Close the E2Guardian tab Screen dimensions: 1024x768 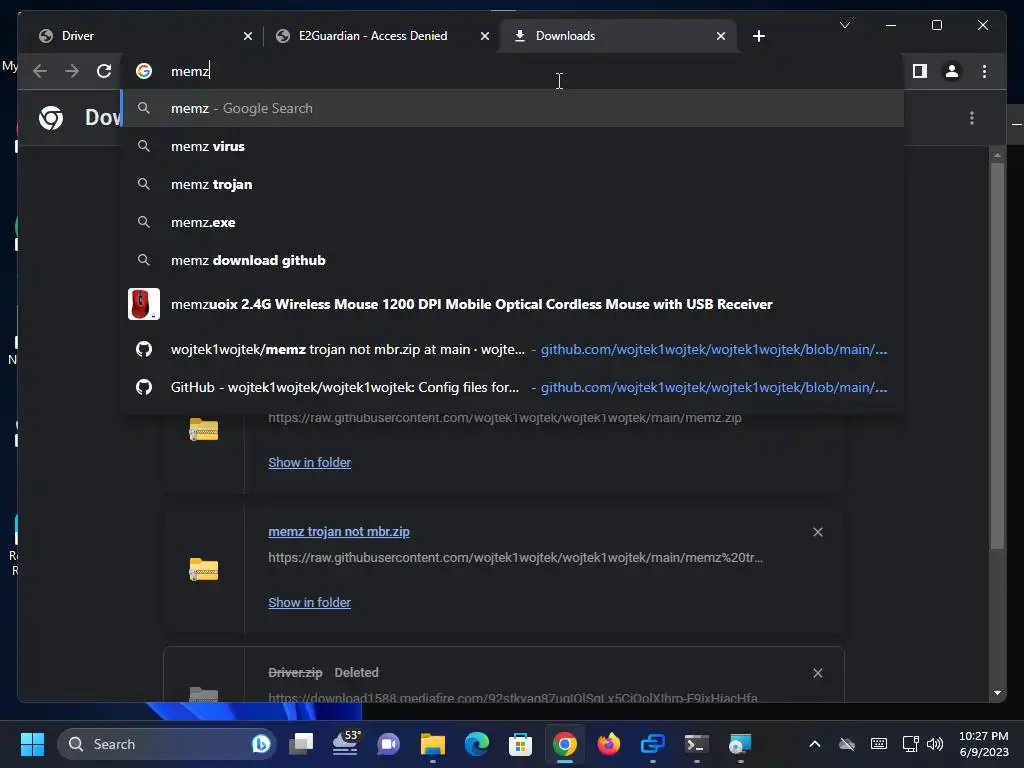485,36
